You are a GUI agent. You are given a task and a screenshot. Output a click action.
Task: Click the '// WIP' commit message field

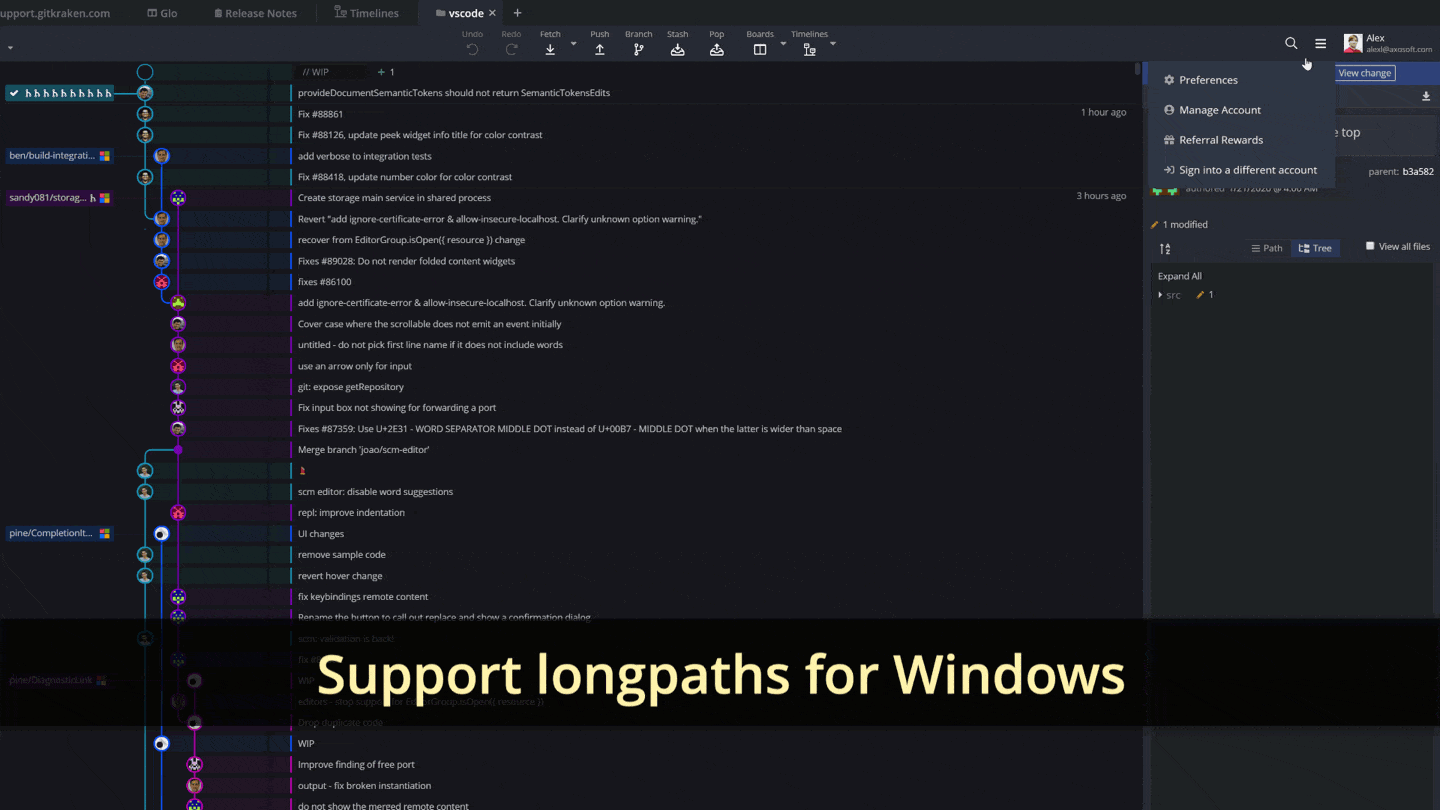[330, 72]
